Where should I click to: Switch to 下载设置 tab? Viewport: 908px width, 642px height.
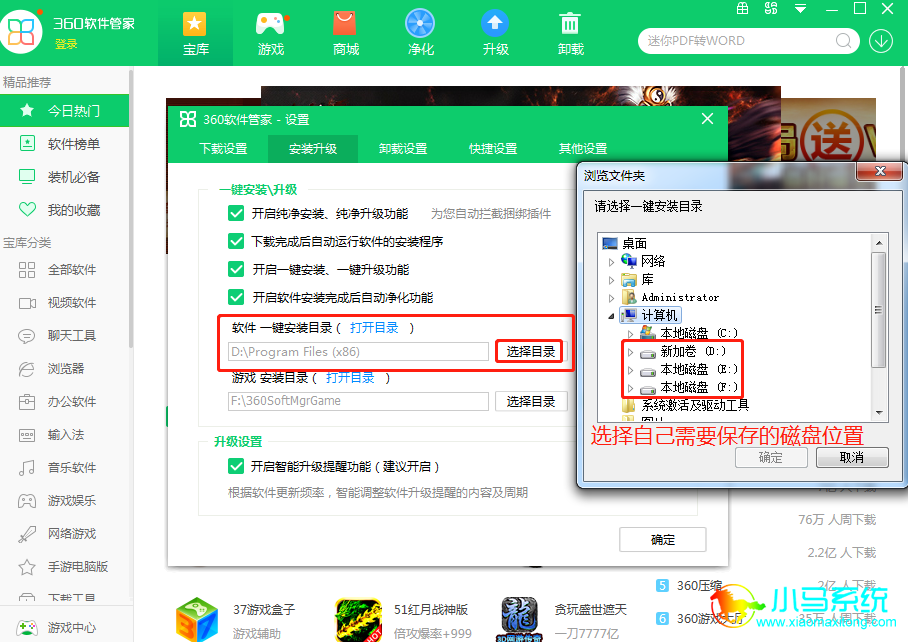click(x=224, y=149)
